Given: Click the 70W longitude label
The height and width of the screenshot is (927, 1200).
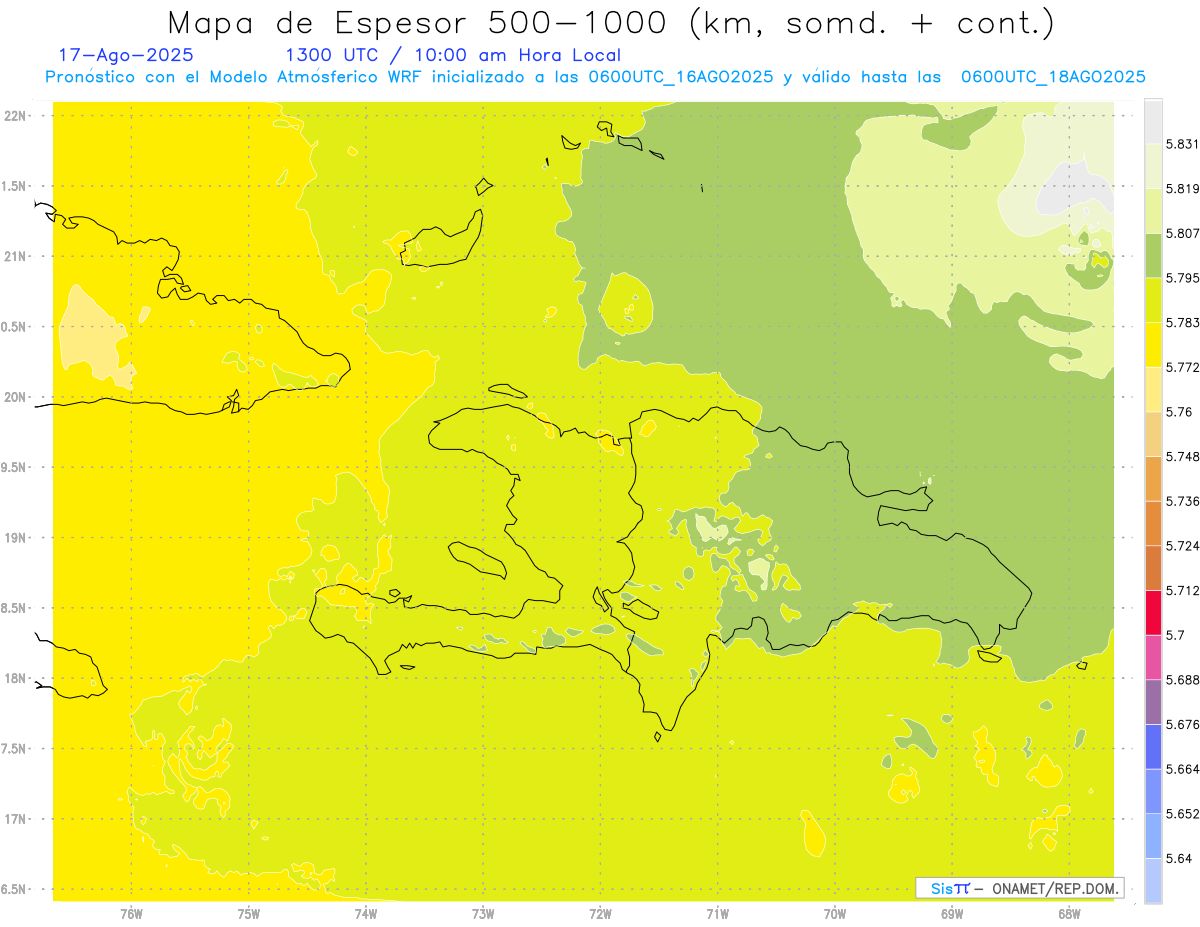Looking at the screenshot, I should [835, 913].
